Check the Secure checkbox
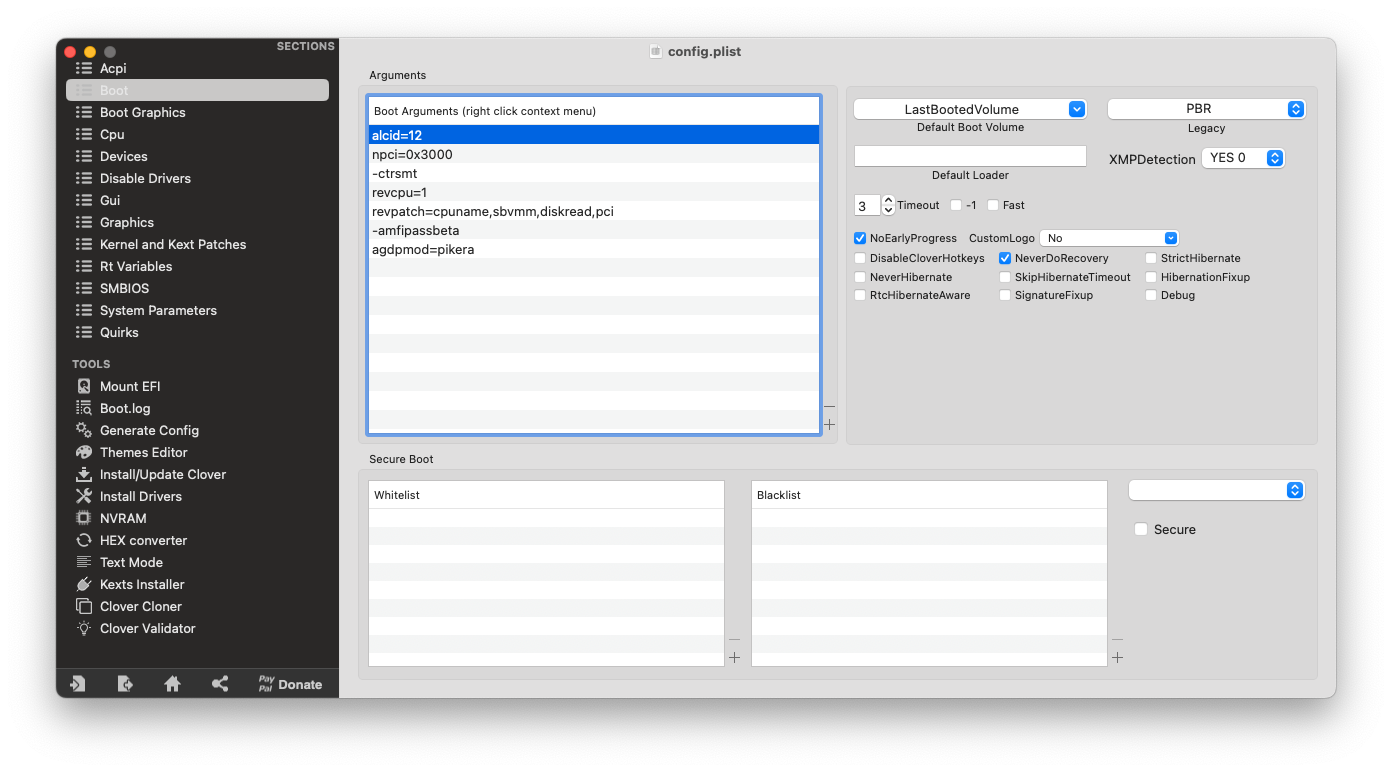Viewport: 1392px width, 772px height. point(1141,529)
